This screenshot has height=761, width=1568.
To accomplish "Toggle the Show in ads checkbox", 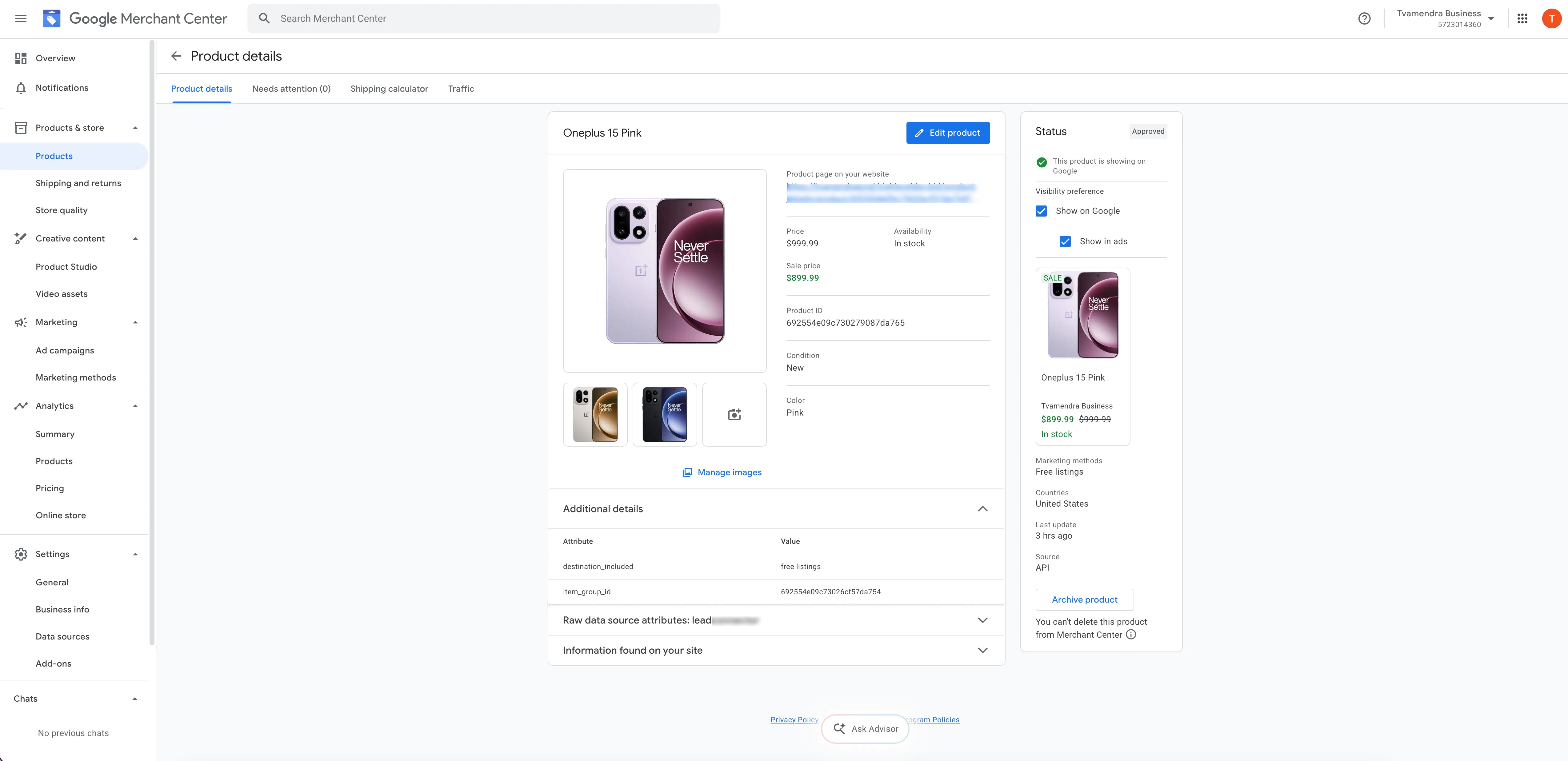I will [x=1065, y=241].
